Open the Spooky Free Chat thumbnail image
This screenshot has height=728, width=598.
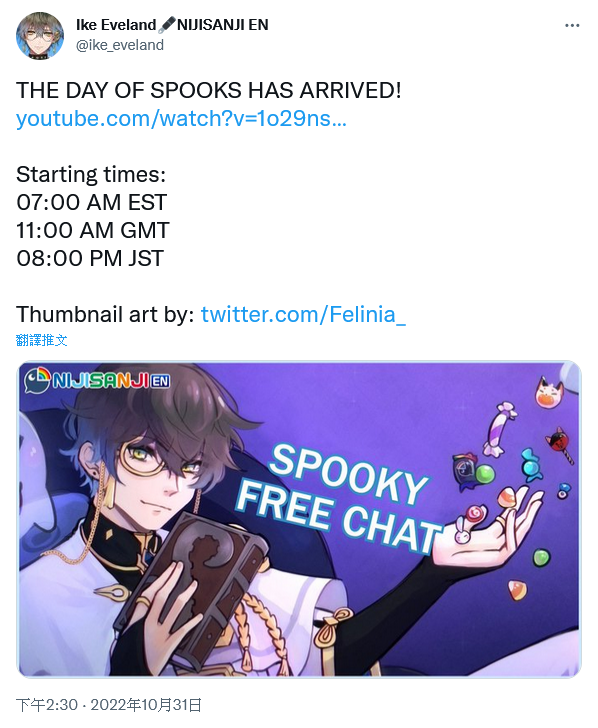[299, 519]
